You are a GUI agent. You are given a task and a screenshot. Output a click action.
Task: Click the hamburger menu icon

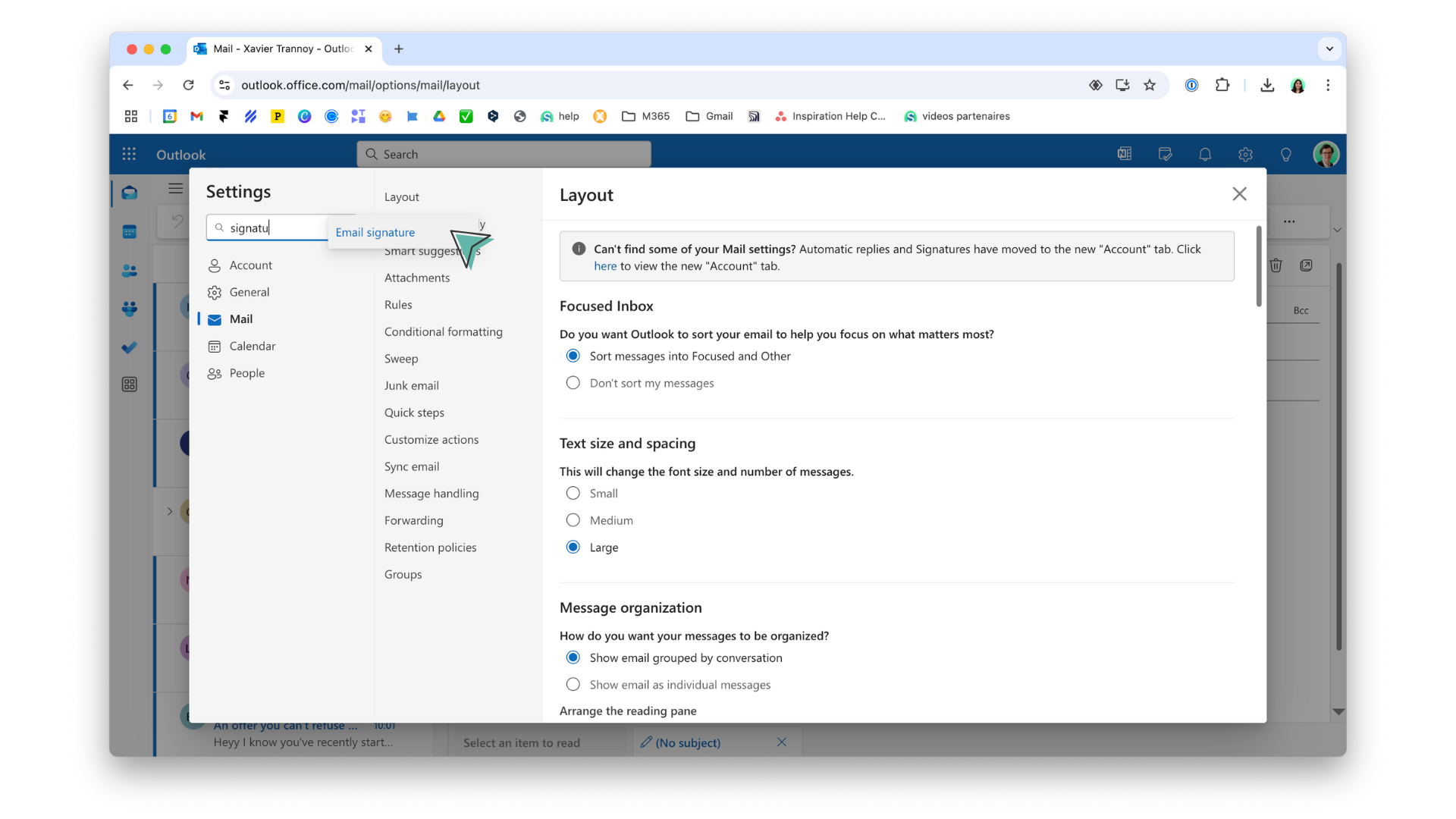175,189
